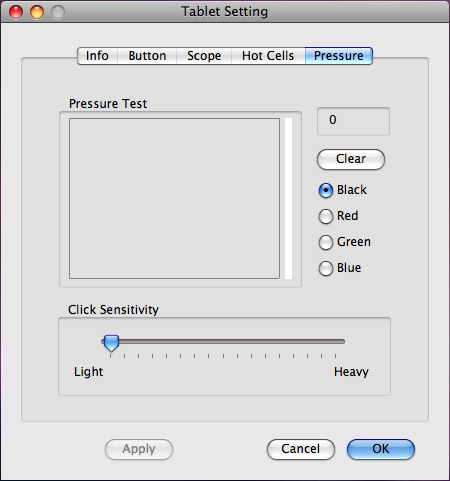
Task: Click the pressure value field showing 0
Action: 353,121
